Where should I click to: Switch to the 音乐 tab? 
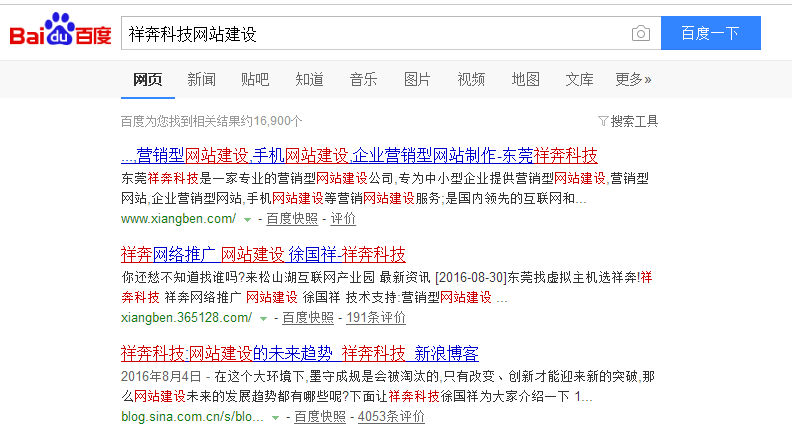point(363,79)
